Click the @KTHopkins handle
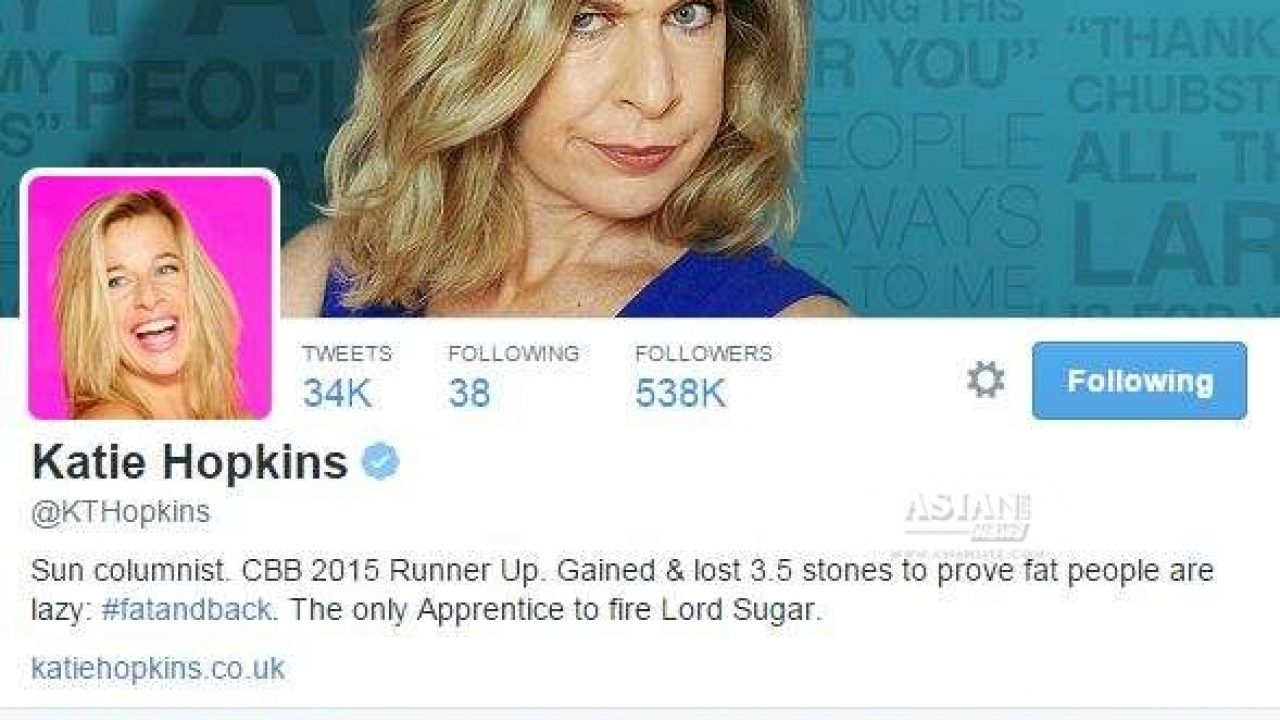Screen dimensions: 1280x720 click(x=121, y=512)
